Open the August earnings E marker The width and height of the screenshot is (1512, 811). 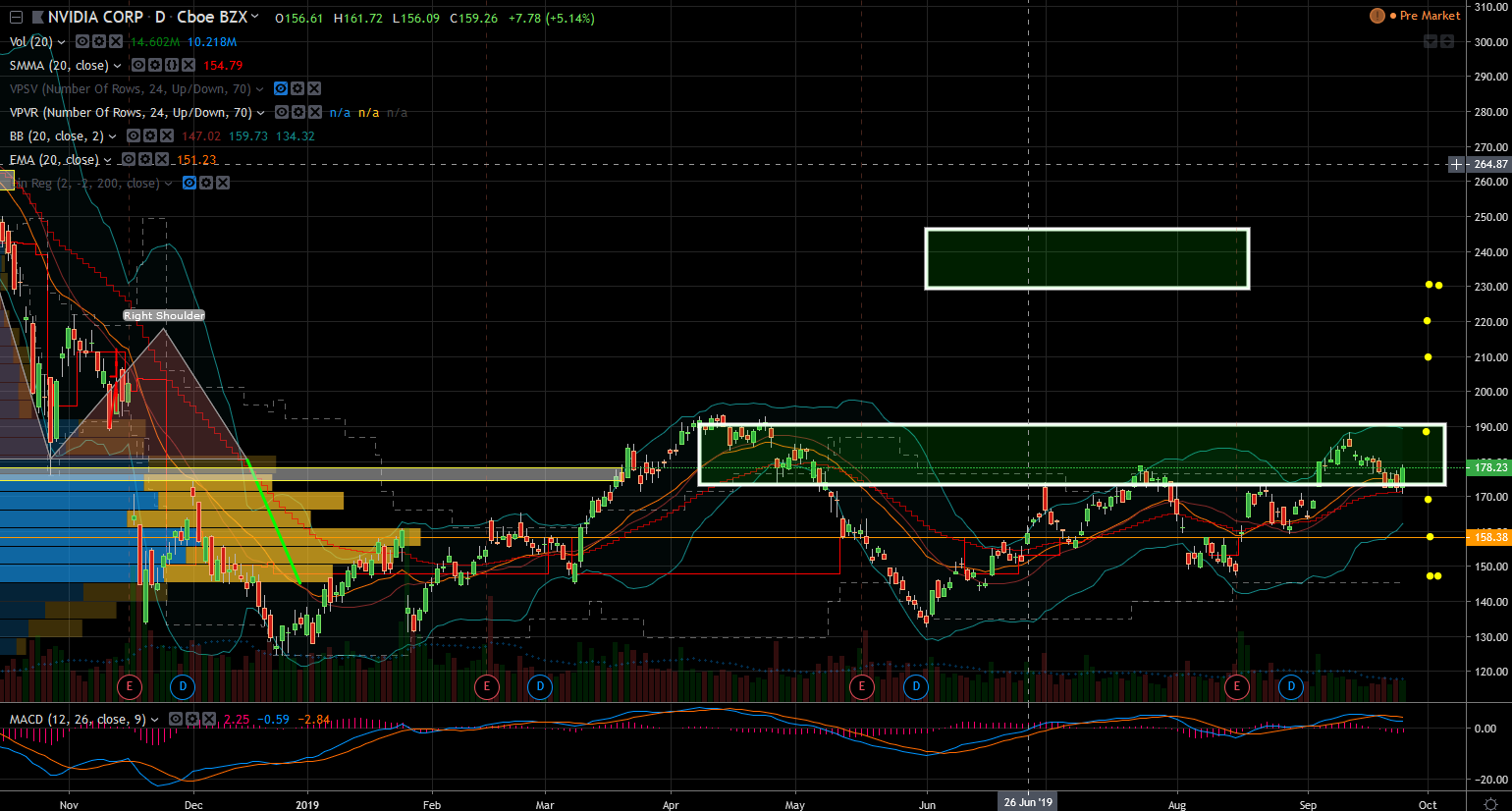tap(1236, 686)
